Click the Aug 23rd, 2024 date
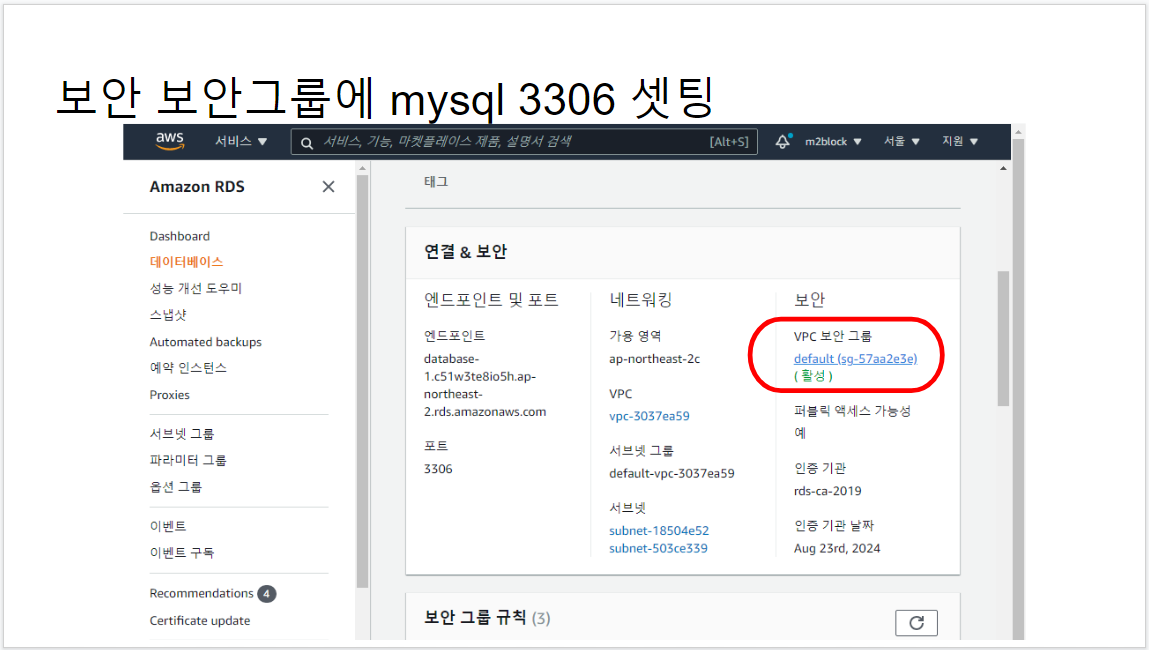Image resolution: width=1149 pixels, height=650 pixels. (837, 548)
